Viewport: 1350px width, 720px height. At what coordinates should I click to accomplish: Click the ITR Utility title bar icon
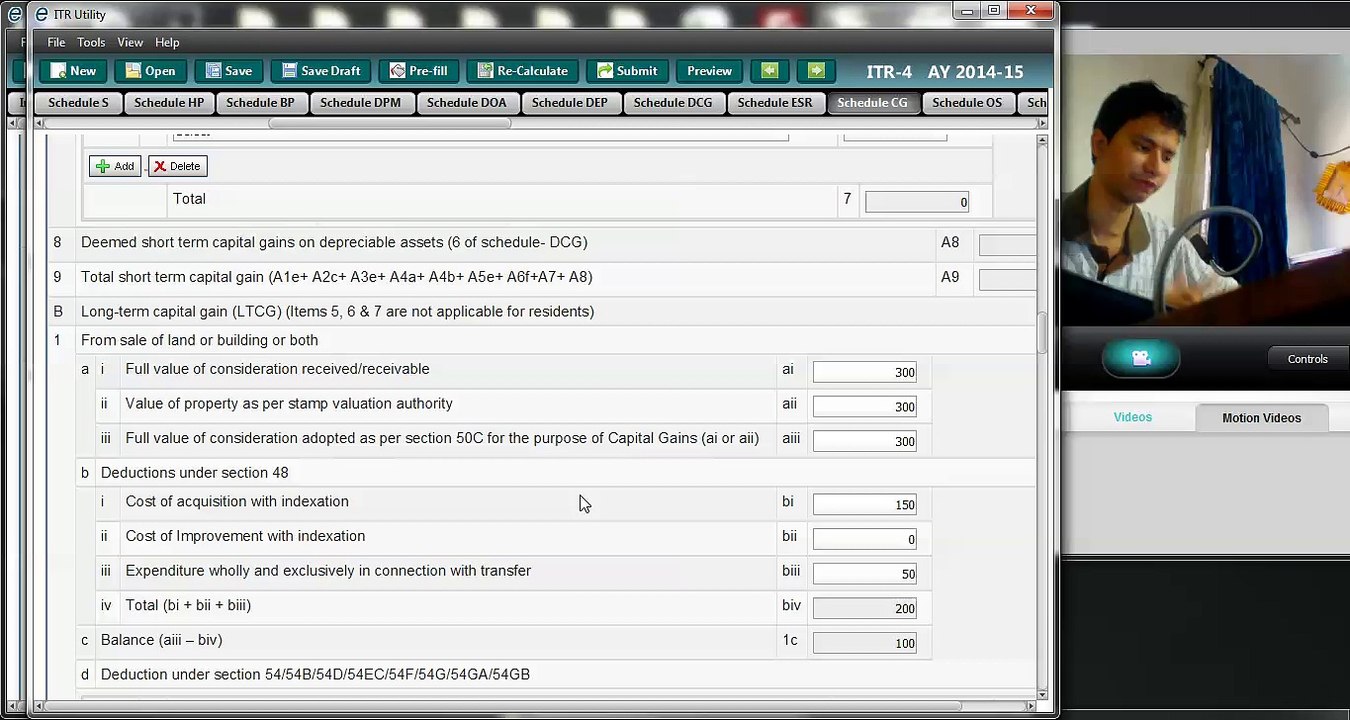41,14
